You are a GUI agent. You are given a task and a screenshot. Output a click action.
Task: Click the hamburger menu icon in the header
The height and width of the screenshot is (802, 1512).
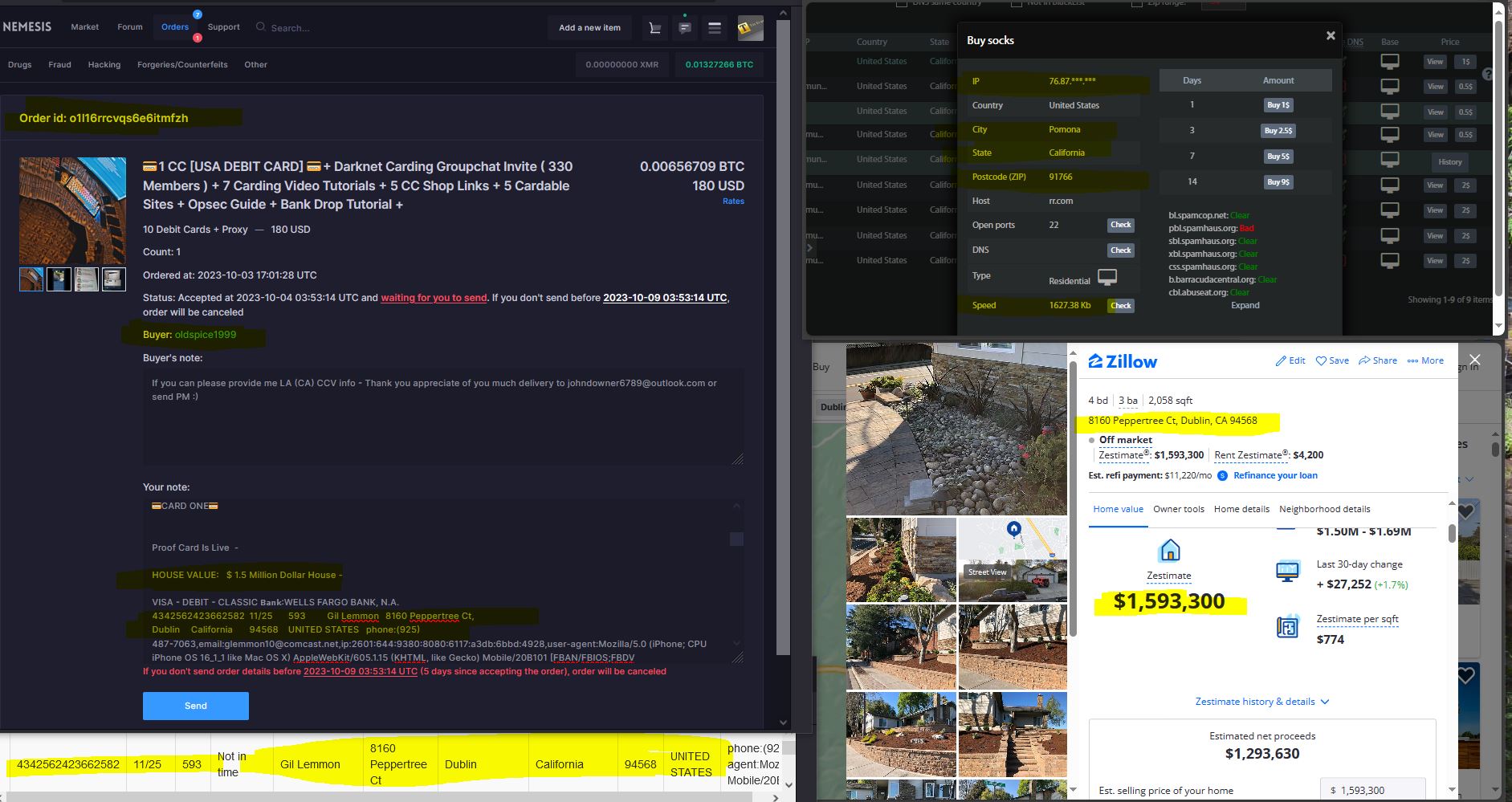[714, 27]
